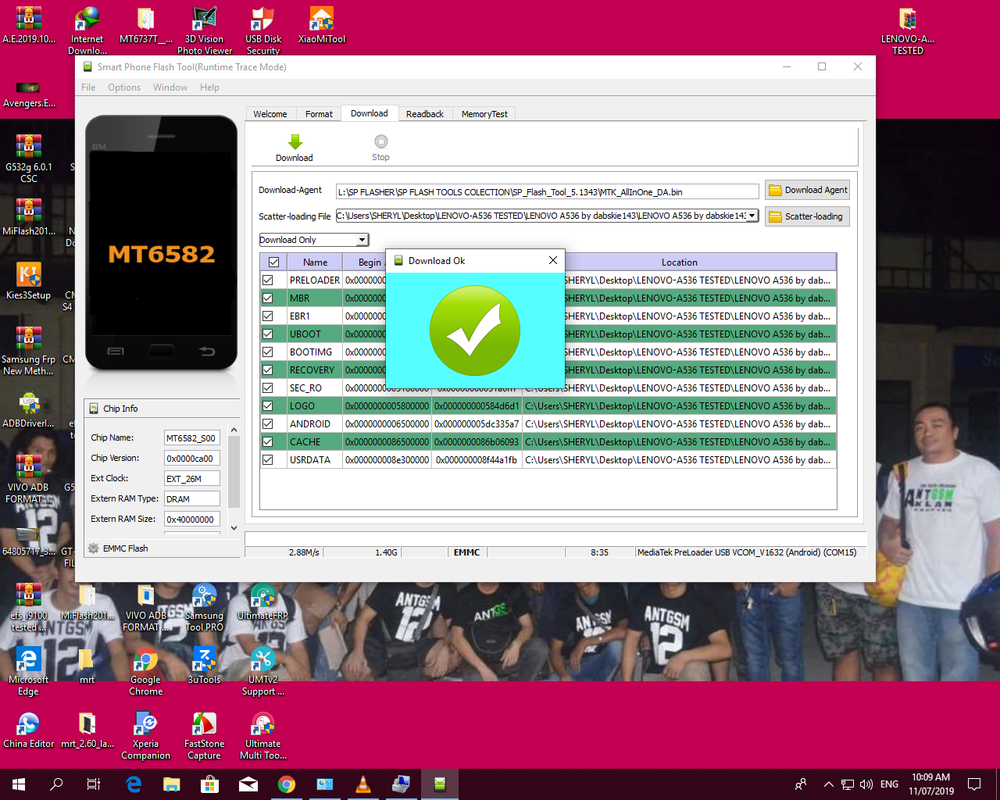Open the Download Agent folder button
The height and width of the screenshot is (800, 1000).
pos(807,190)
